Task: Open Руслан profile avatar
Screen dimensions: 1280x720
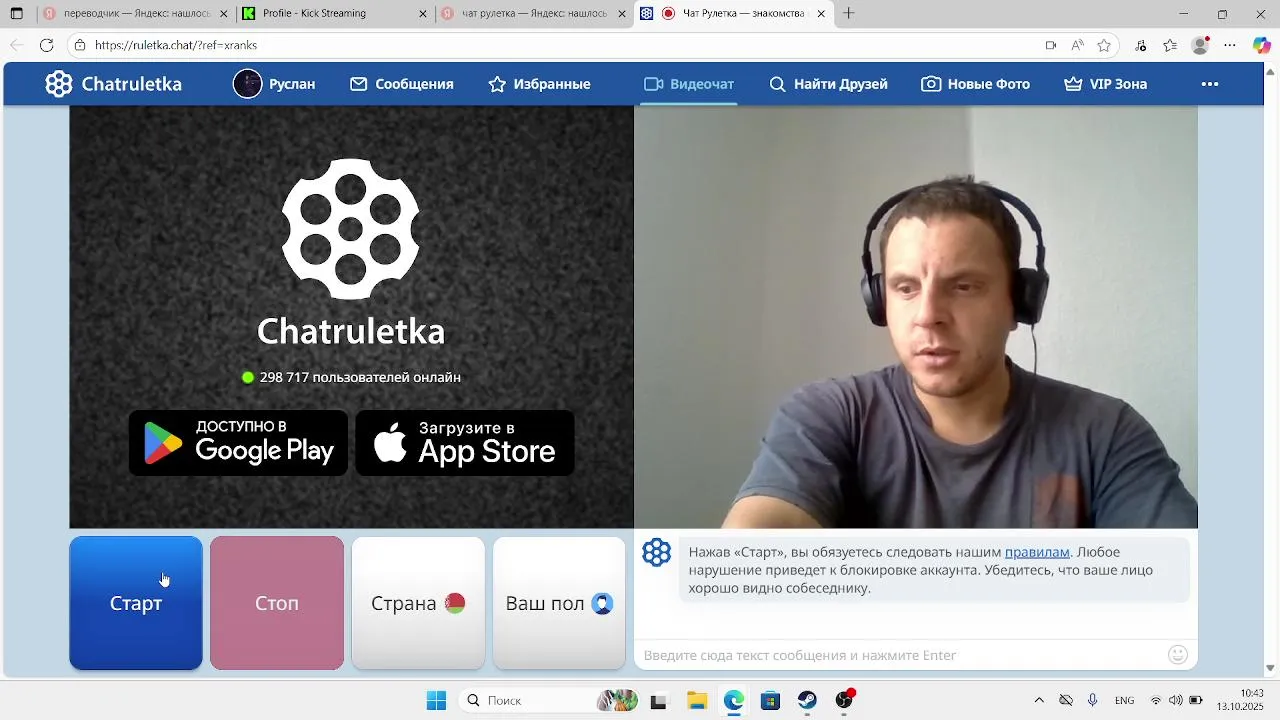Action: 247,84
